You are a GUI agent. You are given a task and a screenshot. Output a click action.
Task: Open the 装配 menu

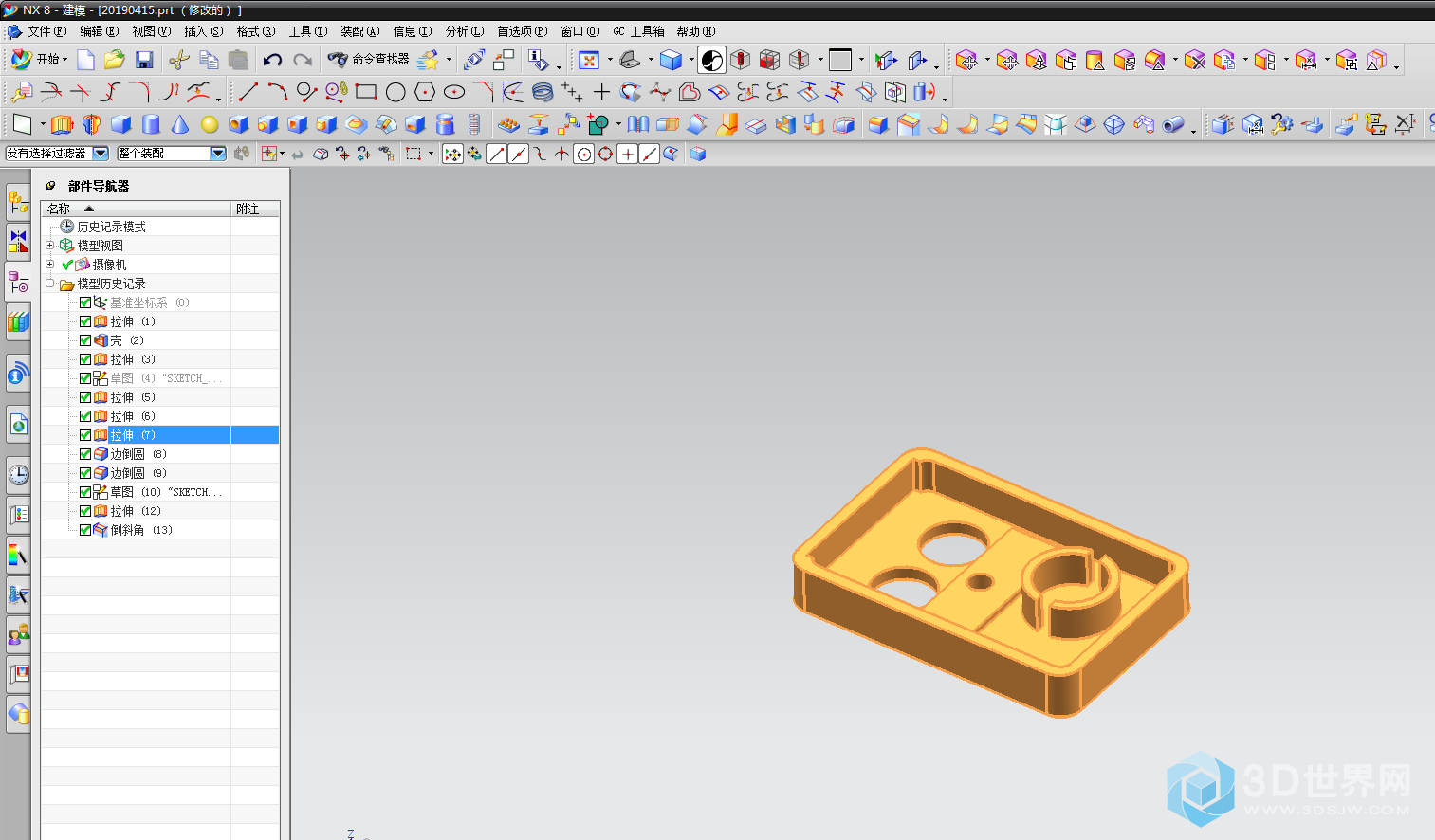coord(359,31)
